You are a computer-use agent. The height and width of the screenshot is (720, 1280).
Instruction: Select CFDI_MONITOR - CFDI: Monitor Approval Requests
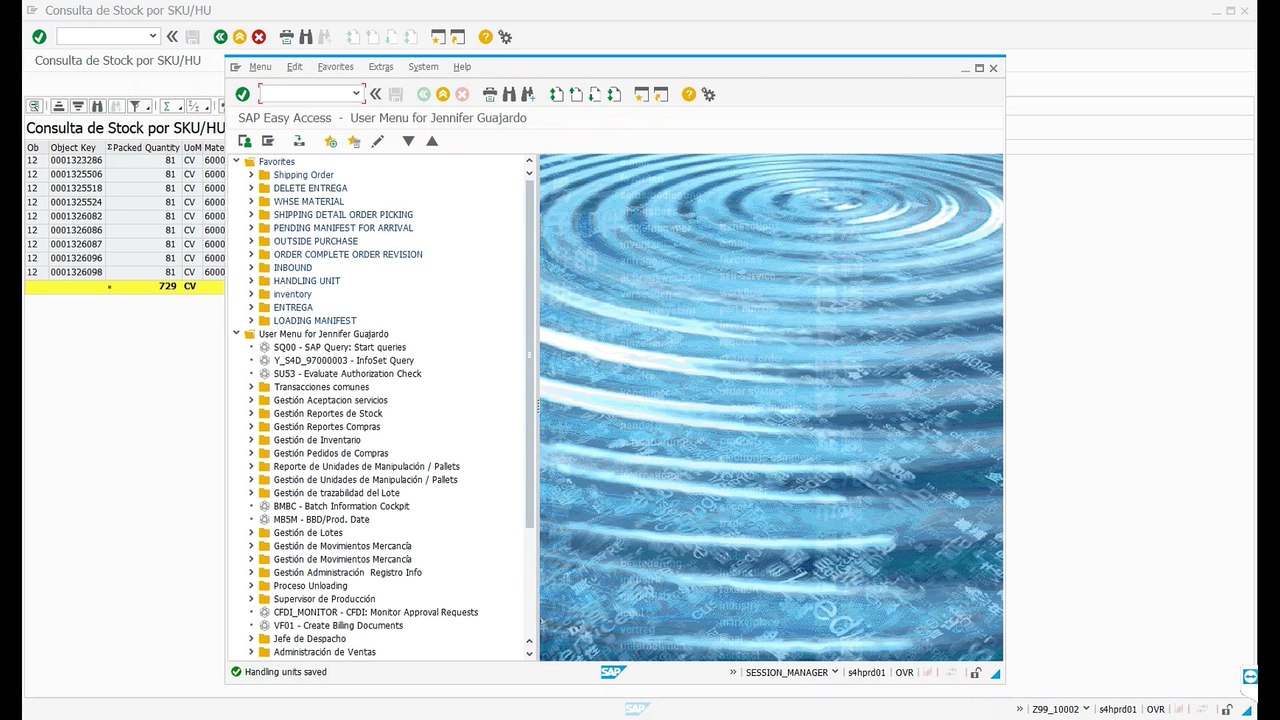(376, 612)
